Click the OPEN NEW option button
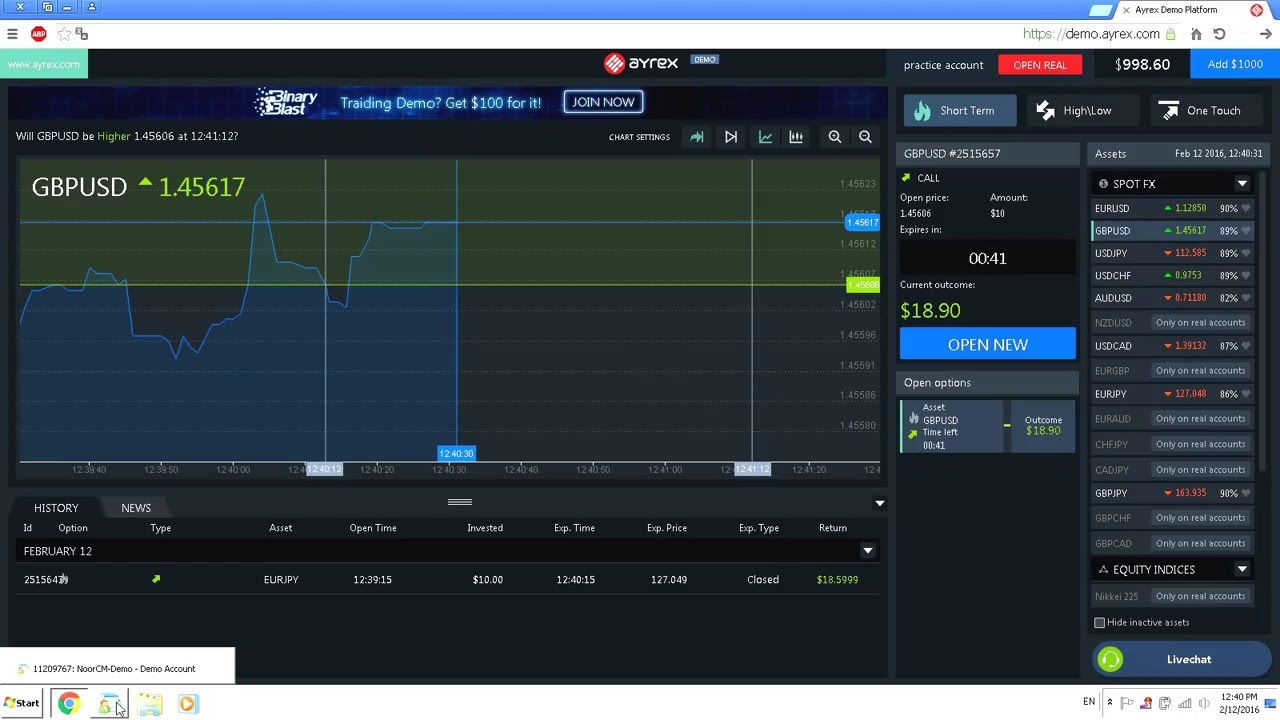 coord(988,344)
